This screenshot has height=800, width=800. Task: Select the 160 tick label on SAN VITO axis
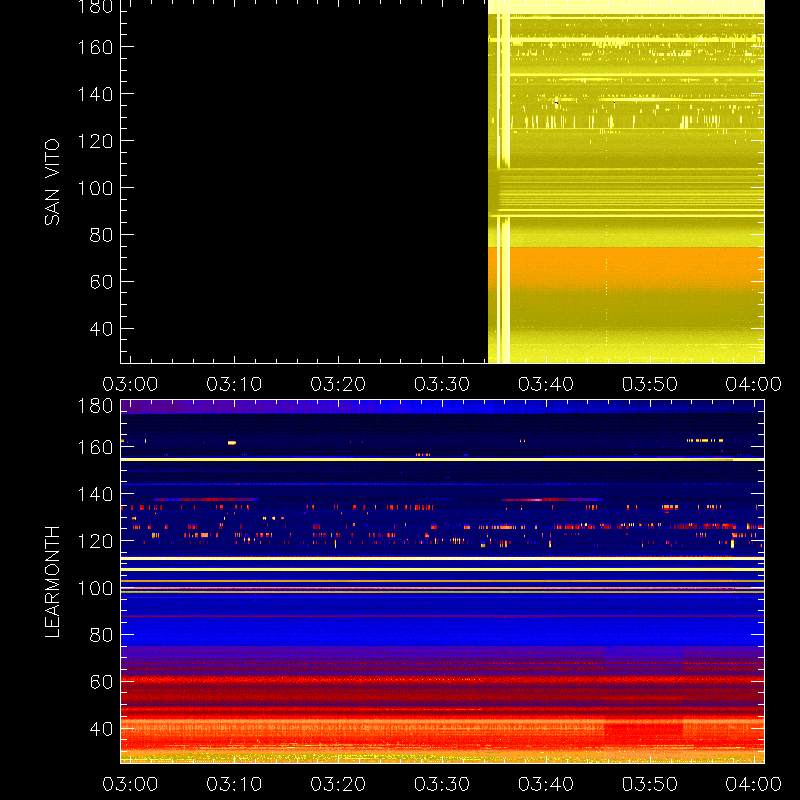[x=95, y=47]
